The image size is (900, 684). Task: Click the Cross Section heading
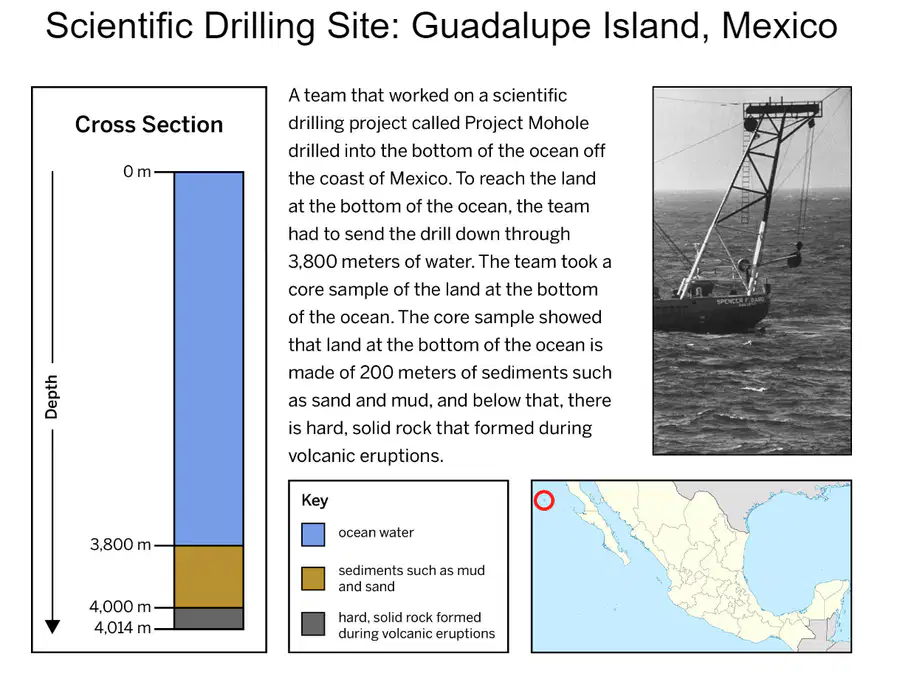[x=149, y=125]
